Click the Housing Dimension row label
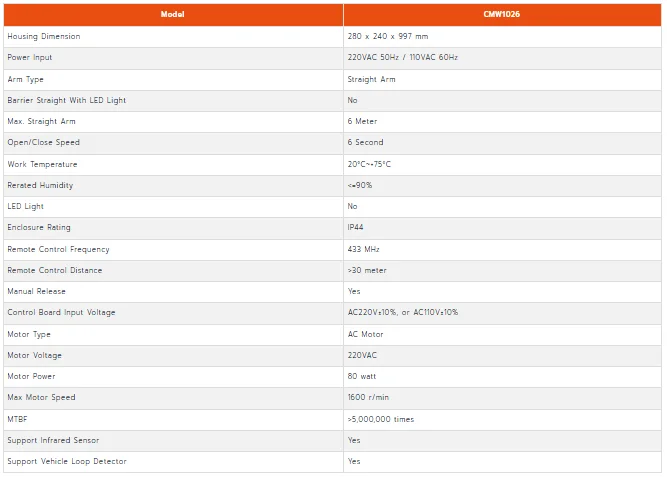Viewport: 667px width, 477px height. pyautogui.click(x=44, y=37)
